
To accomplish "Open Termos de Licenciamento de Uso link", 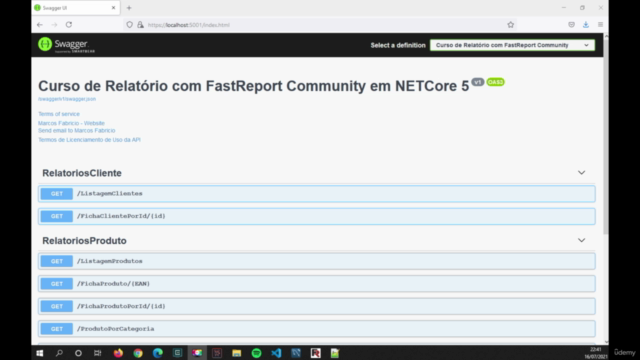I will pyautogui.click(x=89, y=140).
